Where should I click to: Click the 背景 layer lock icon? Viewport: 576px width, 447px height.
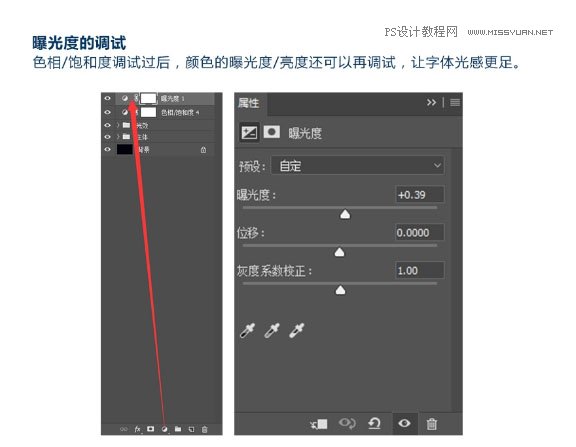(x=203, y=150)
